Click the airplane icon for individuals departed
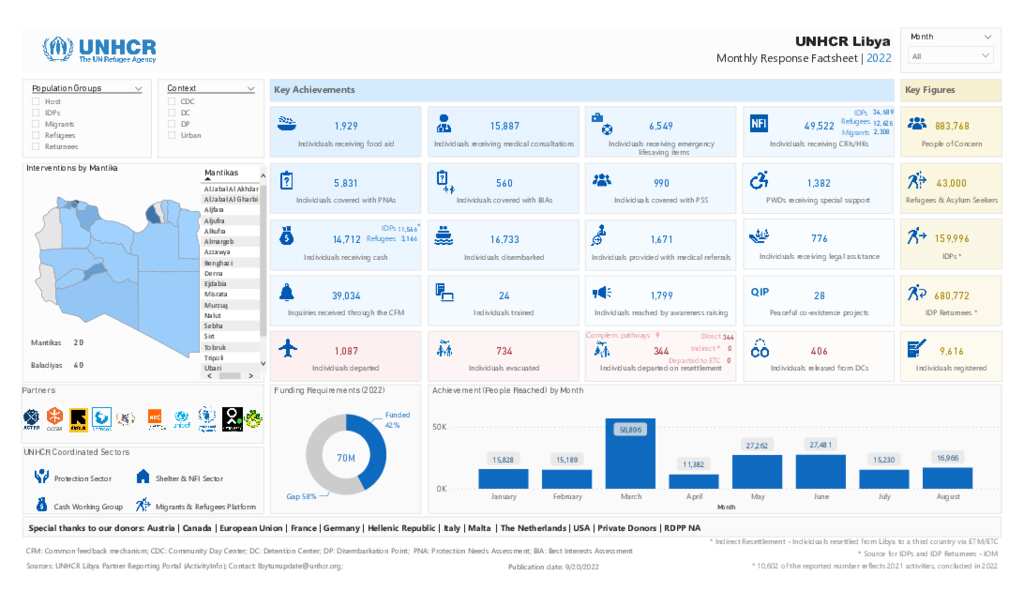Viewport: 1024px width, 591px height. point(288,349)
